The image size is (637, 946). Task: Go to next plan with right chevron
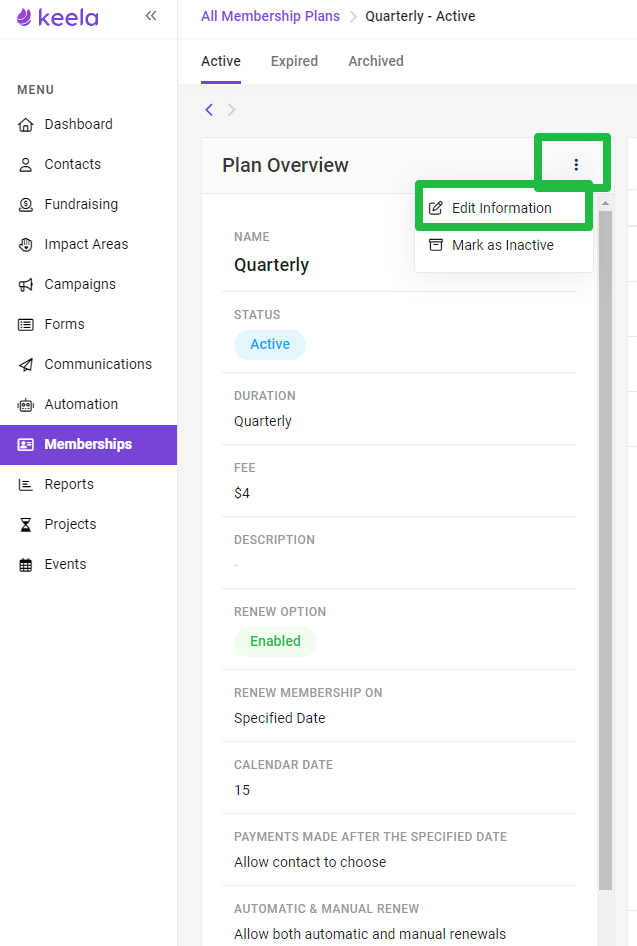(231, 110)
